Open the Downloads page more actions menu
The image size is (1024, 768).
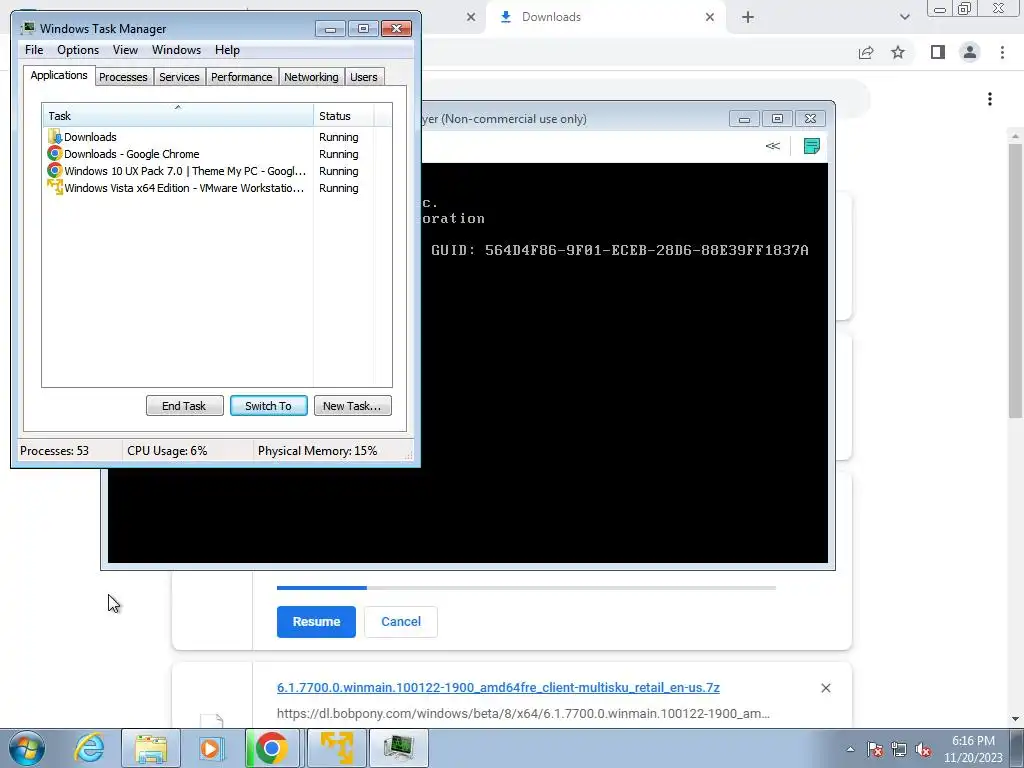(990, 99)
